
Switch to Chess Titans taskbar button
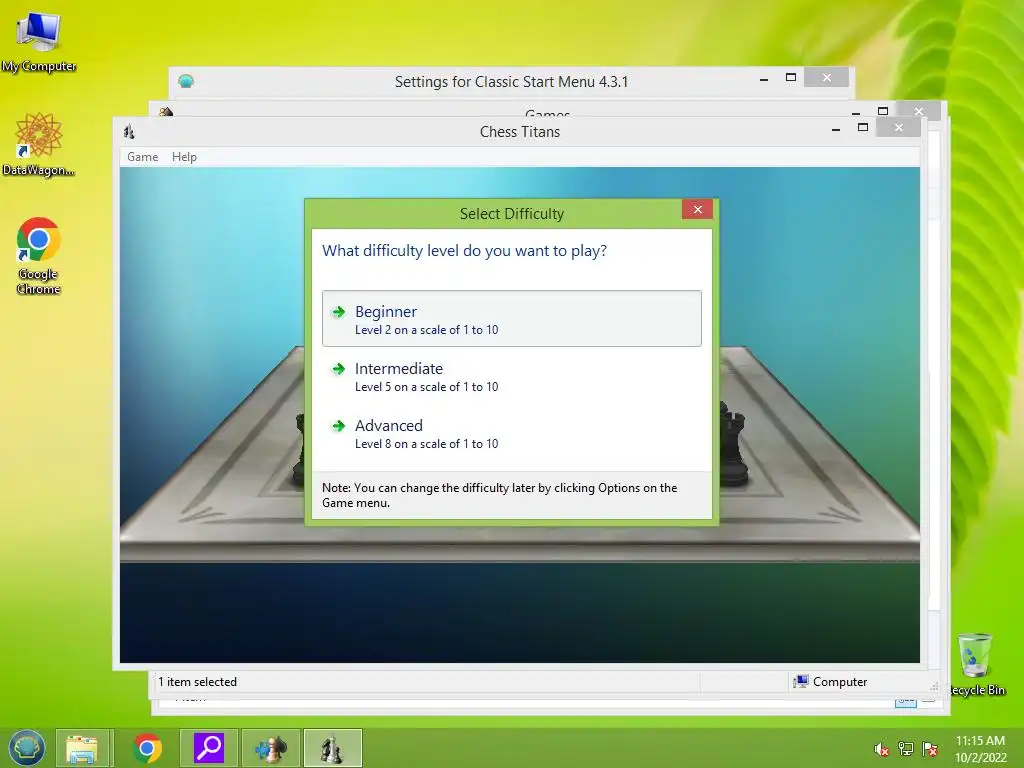point(332,748)
